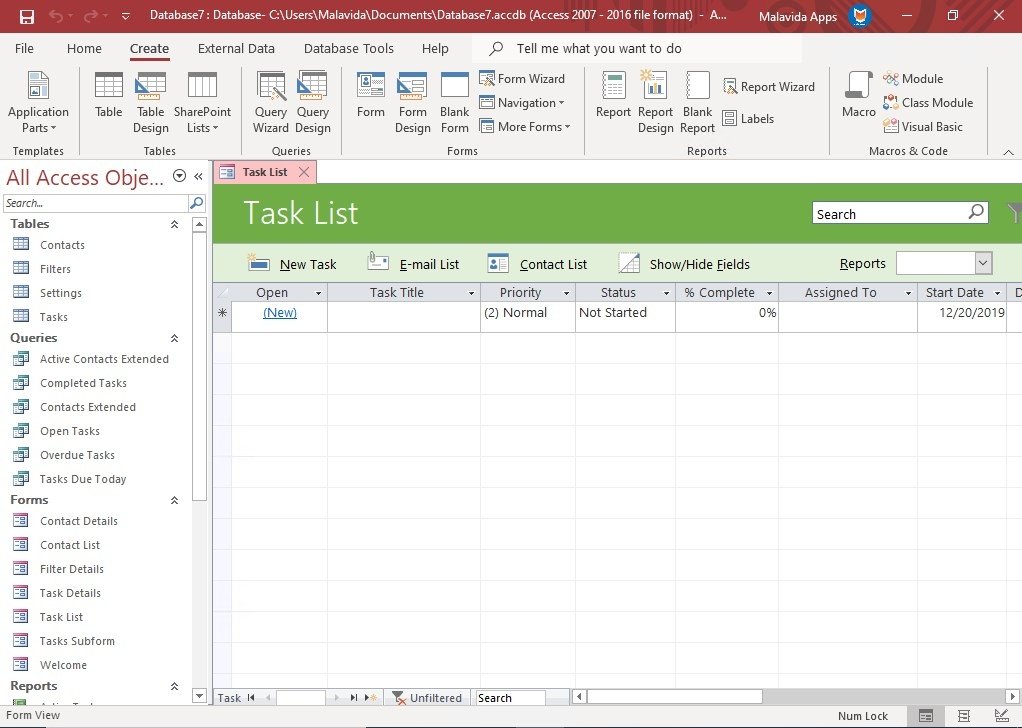1022x728 pixels.
Task: Insert a new Class Module
Action: pos(928,102)
